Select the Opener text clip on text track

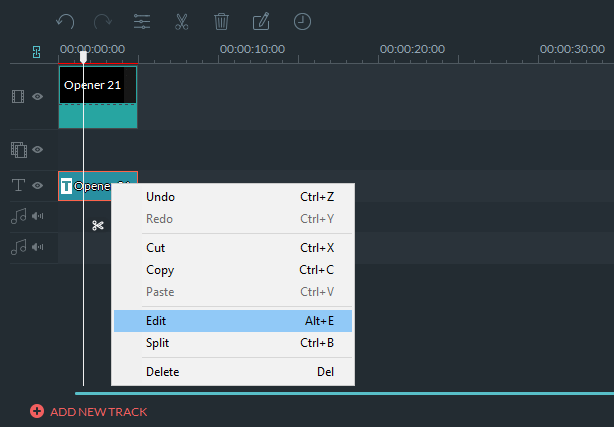click(x=85, y=186)
